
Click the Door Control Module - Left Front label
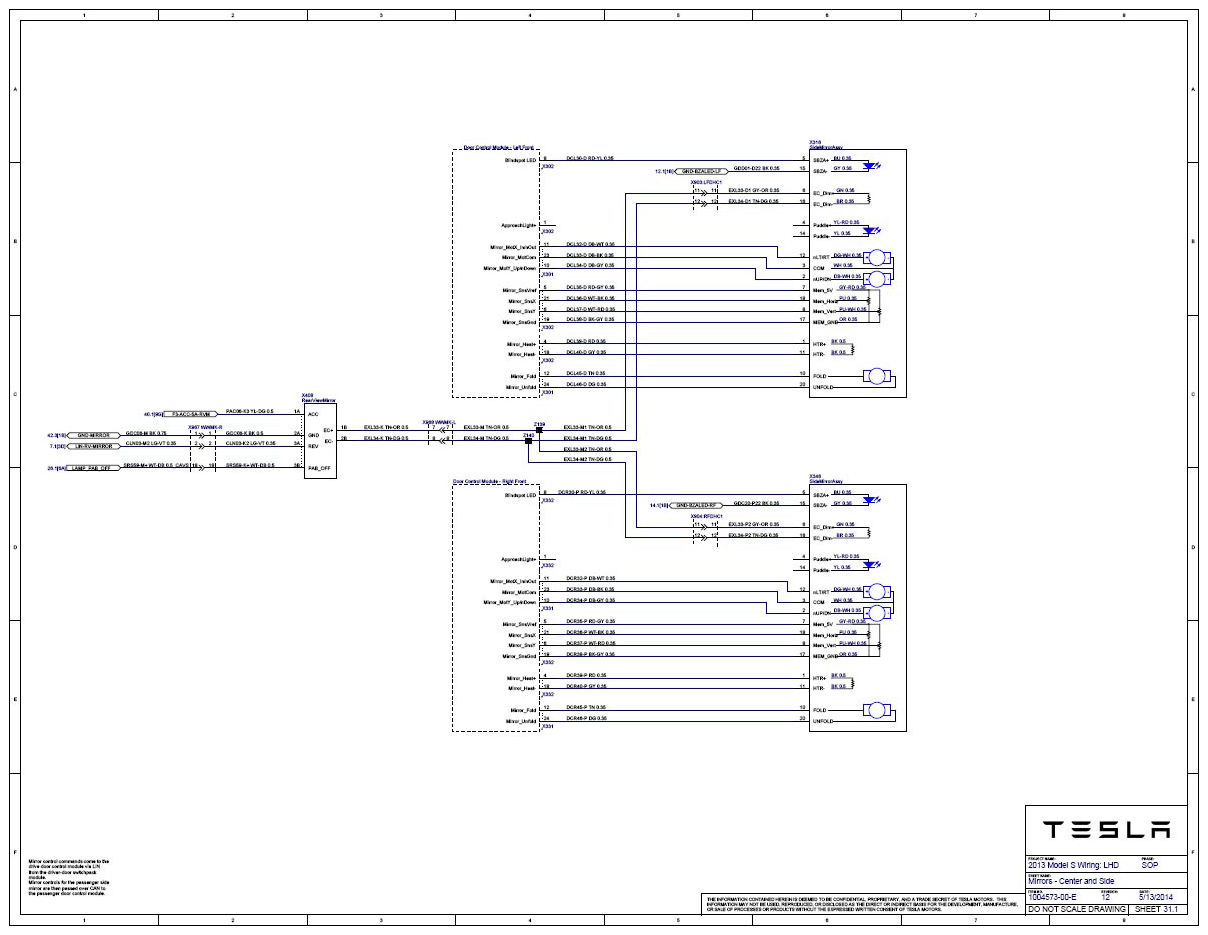pos(501,146)
